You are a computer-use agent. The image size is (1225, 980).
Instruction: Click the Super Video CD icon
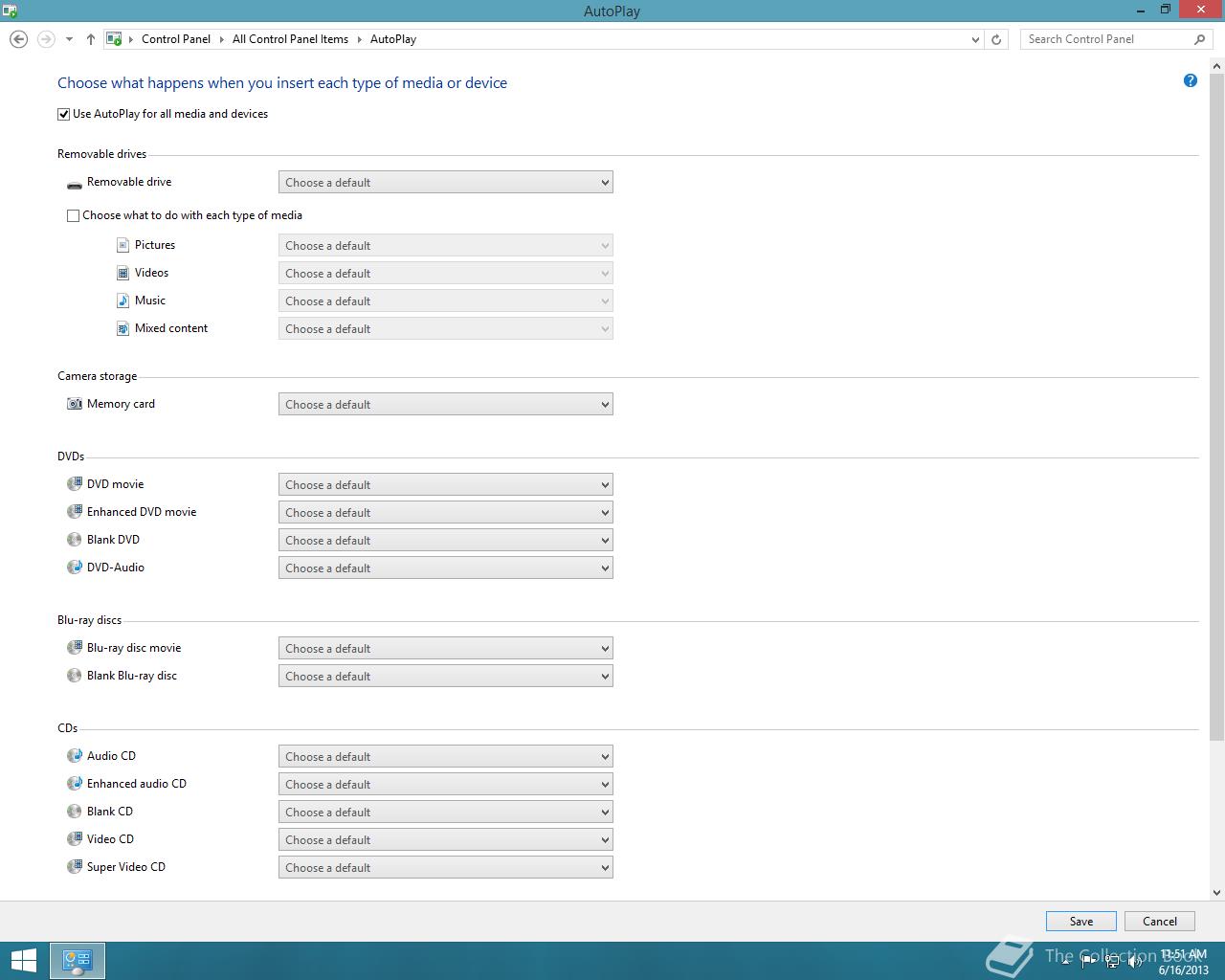[75, 867]
